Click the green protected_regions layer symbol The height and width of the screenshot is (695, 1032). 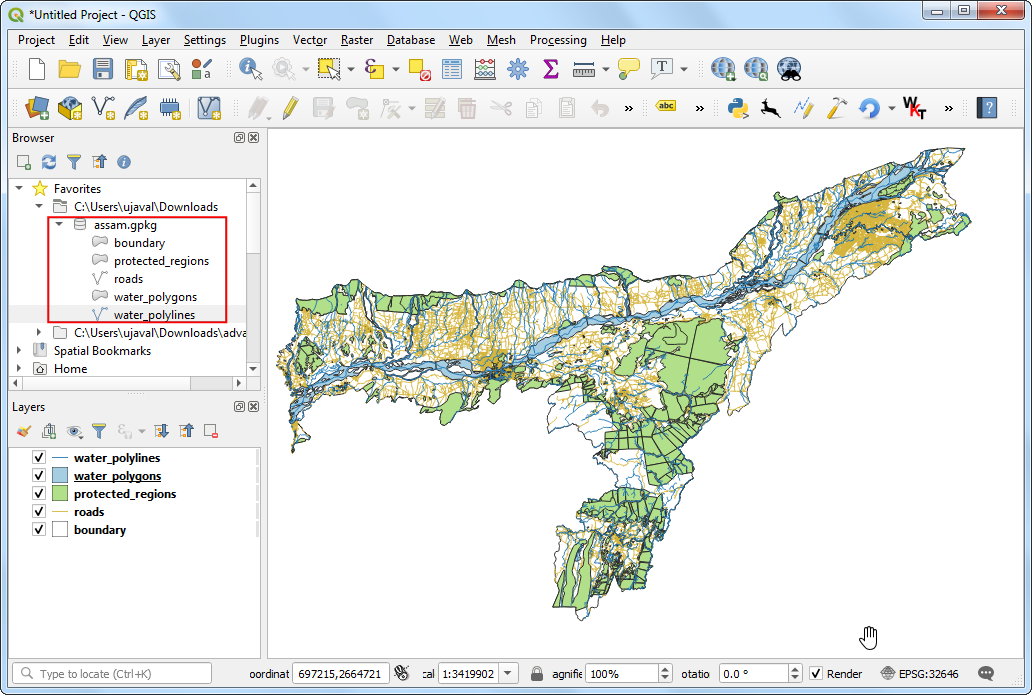(x=59, y=494)
